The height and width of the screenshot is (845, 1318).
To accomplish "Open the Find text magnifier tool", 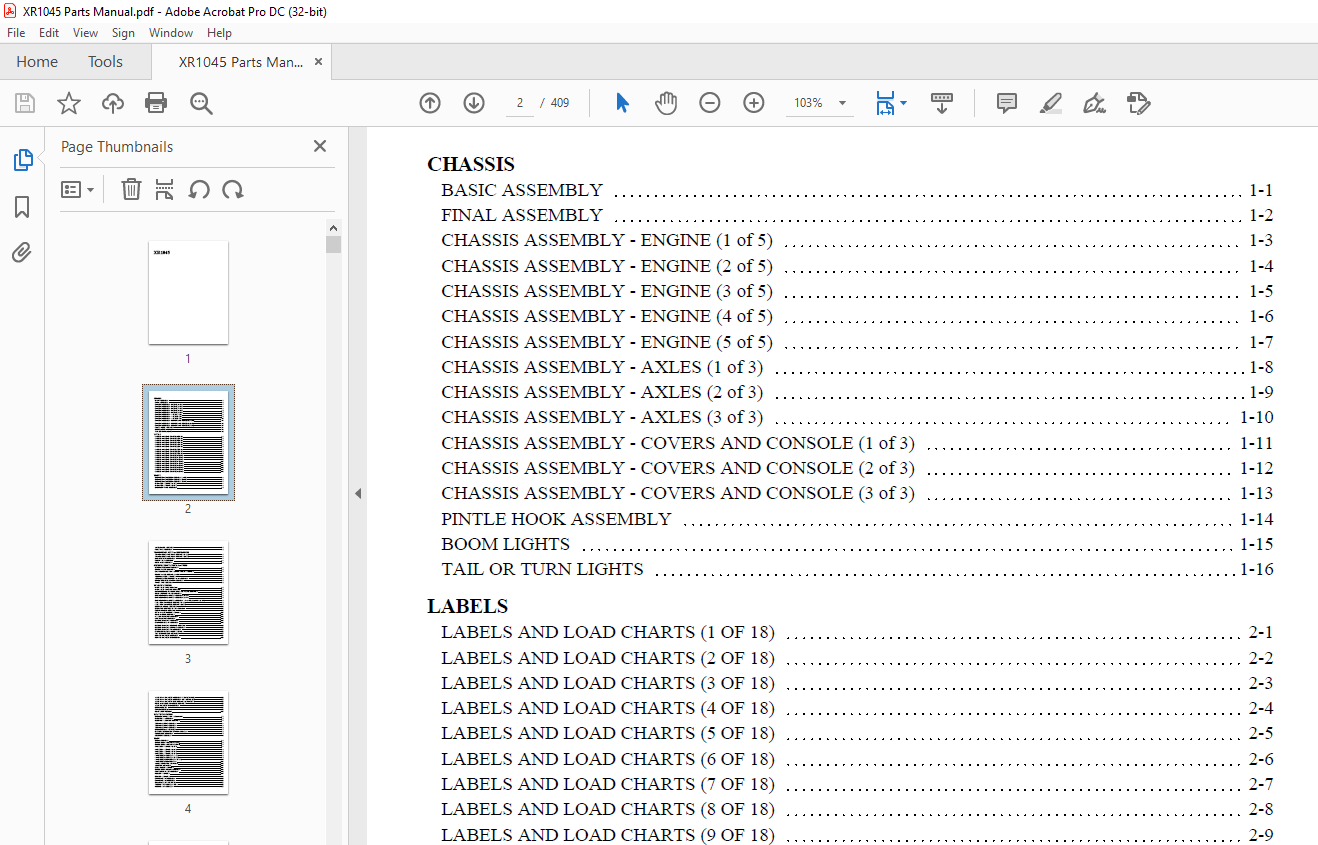I will [201, 103].
